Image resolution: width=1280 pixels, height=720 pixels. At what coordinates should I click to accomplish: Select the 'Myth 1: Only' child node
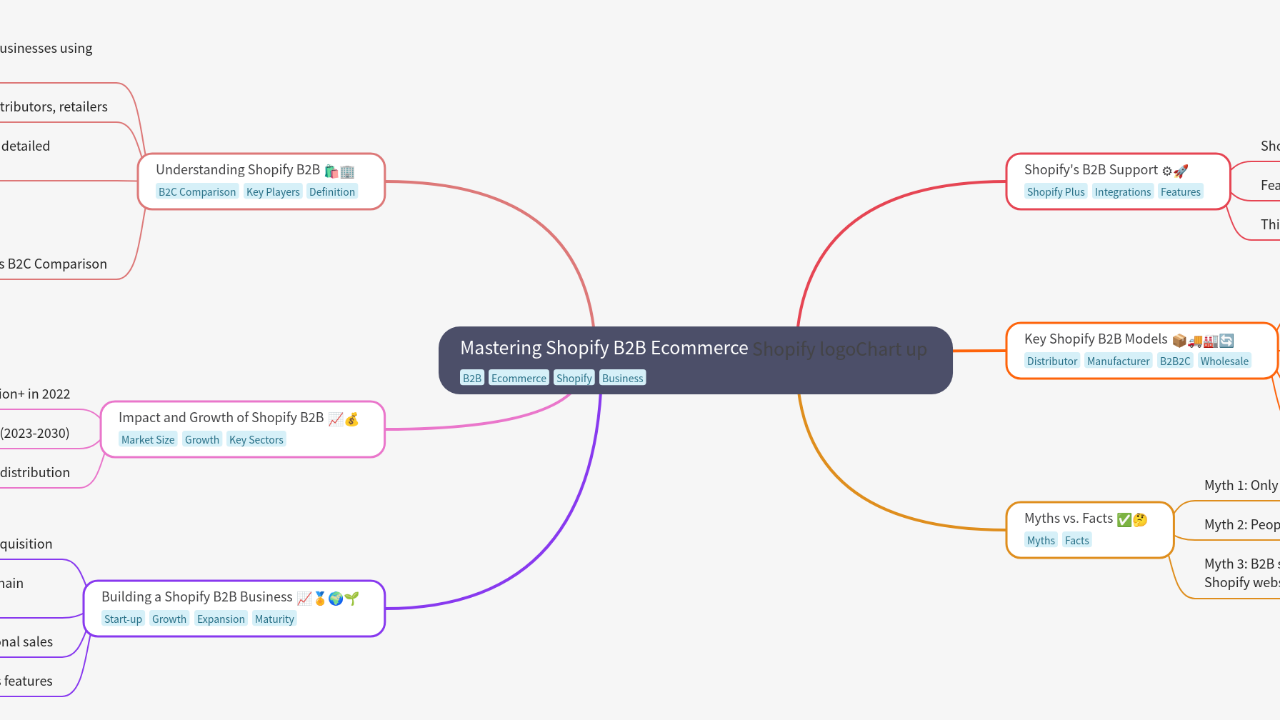(1241, 485)
